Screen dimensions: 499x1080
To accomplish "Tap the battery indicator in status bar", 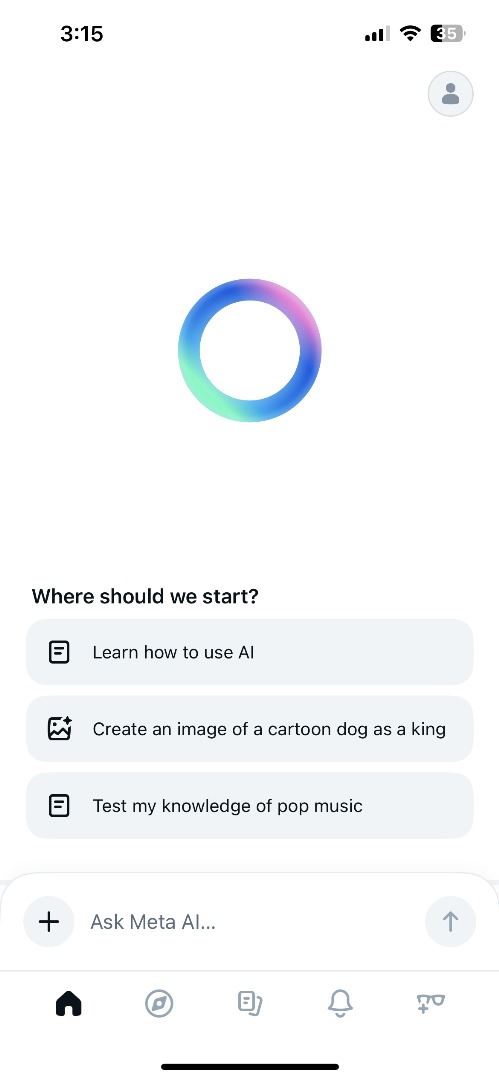I will pyautogui.click(x=448, y=33).
